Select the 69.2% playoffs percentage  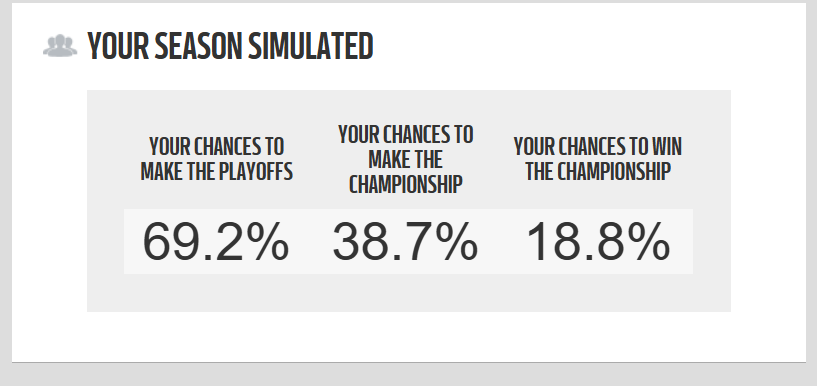click(x=216, y=242)
